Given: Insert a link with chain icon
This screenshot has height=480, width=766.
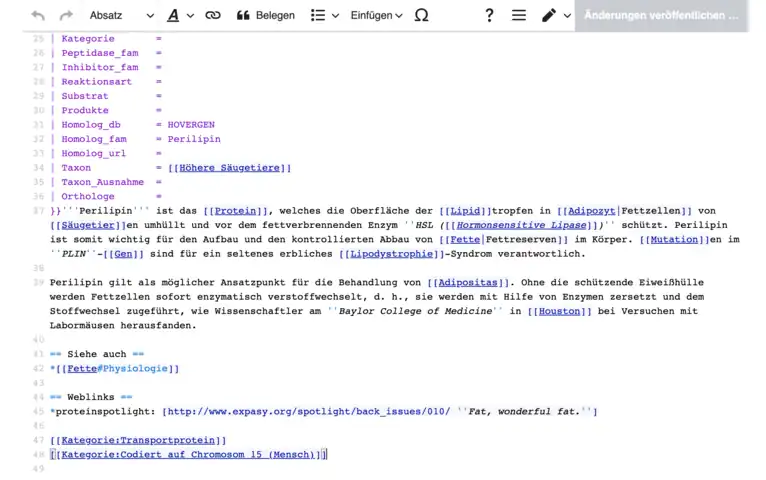Looking at the screenshot, I should point(213,16).
